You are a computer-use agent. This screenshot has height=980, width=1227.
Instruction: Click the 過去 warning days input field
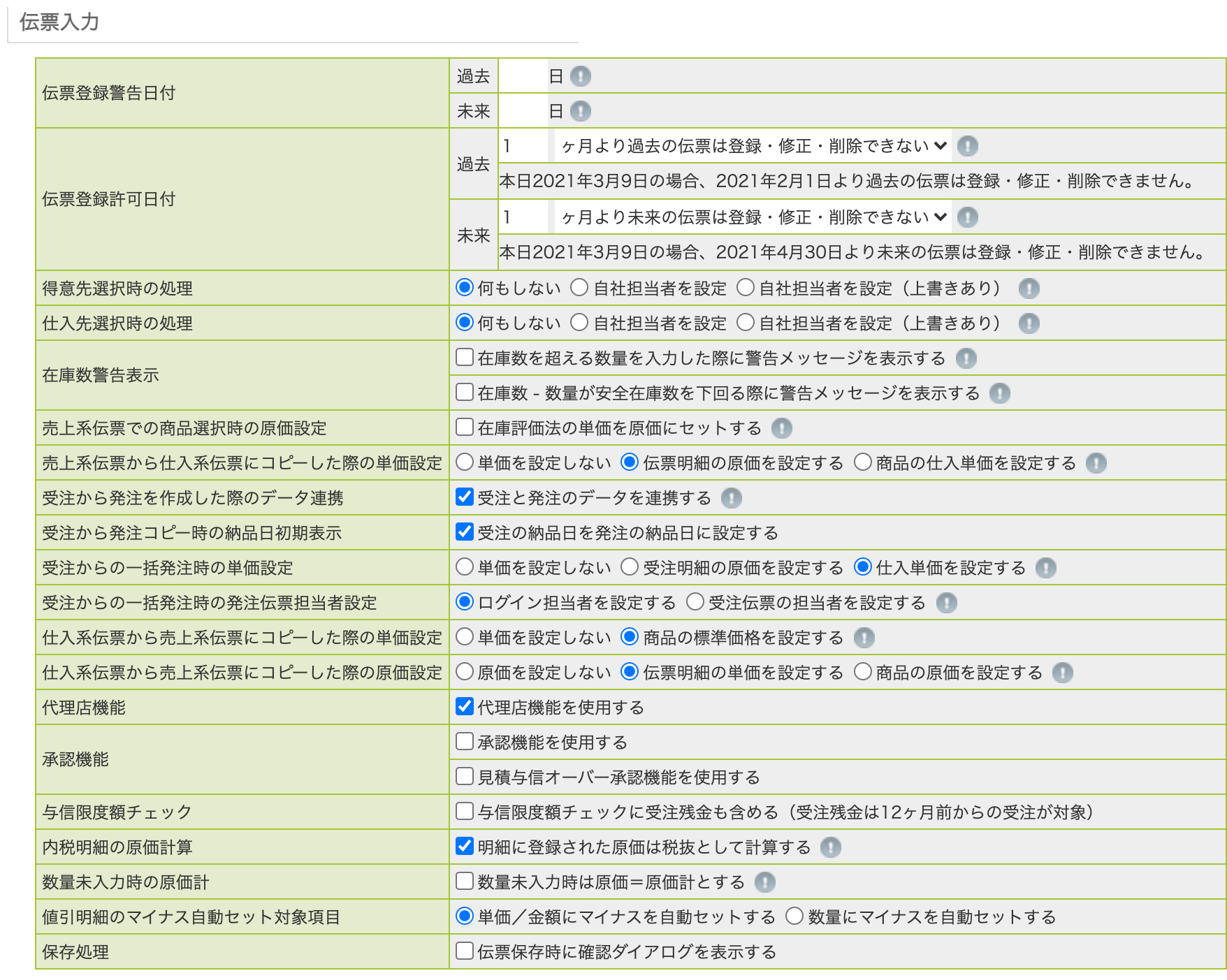(x=523, y=76)
